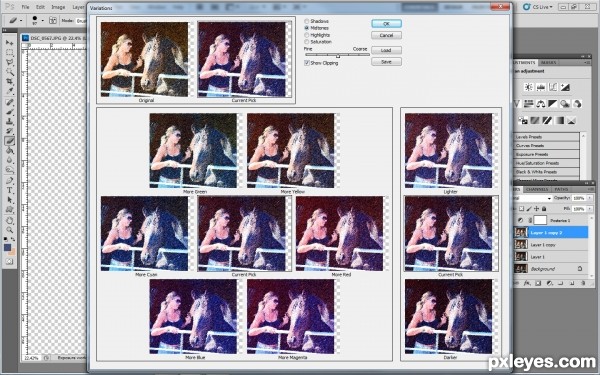Adjust the Fine/Coarse slider handle
Viewport: 600px width, 375px height.
tap(338, 56)
